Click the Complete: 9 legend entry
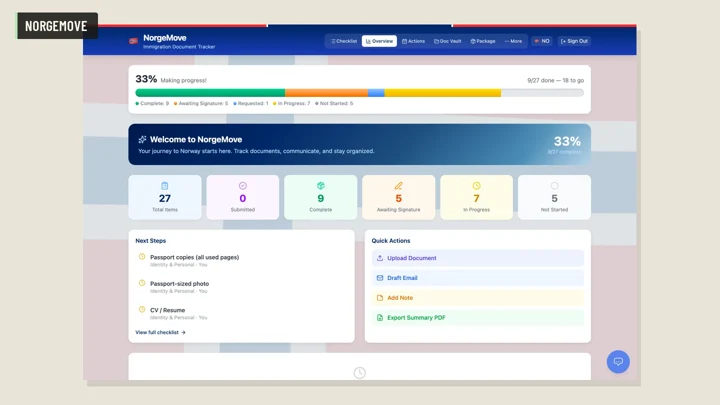720x405 pixels. pos(152,103)
